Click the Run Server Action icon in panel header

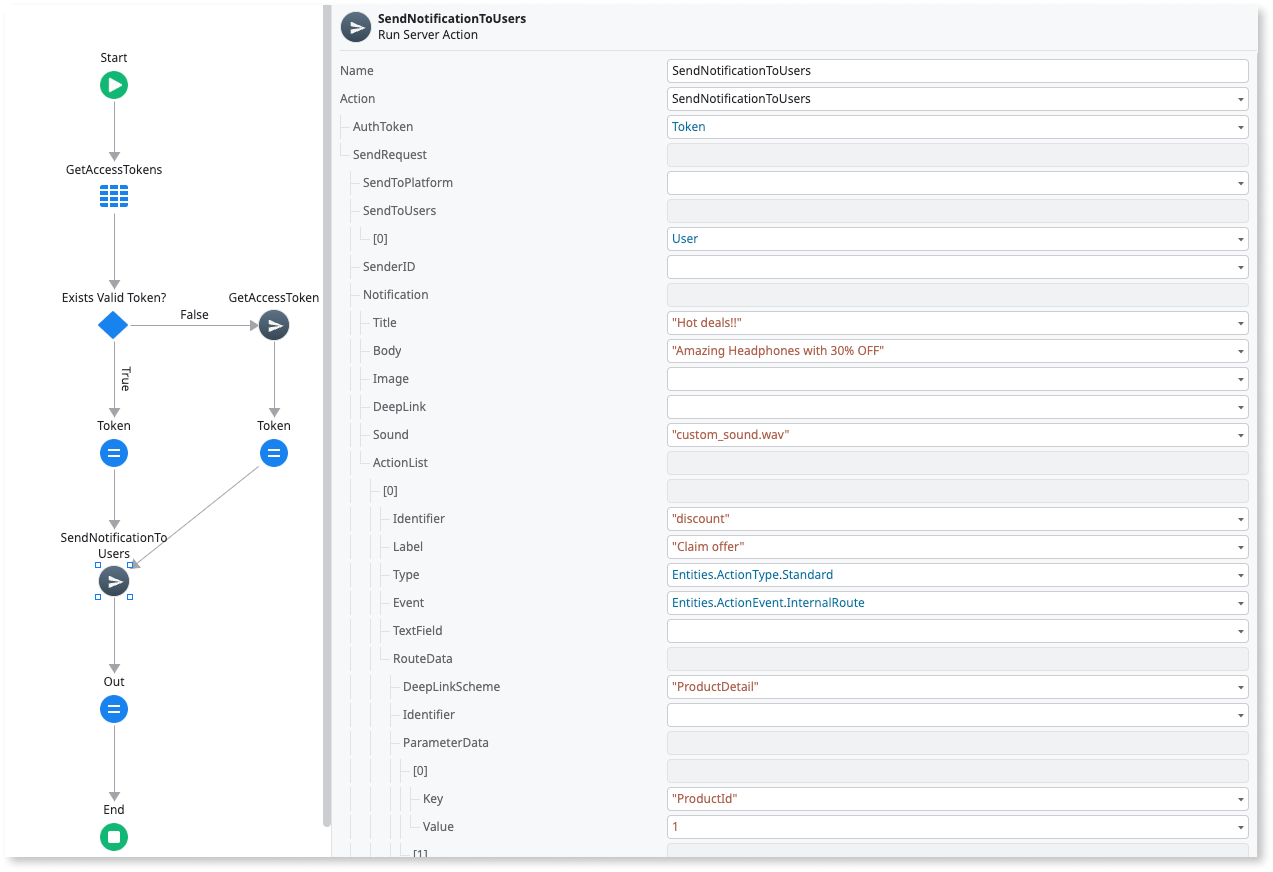click(355, 27)
